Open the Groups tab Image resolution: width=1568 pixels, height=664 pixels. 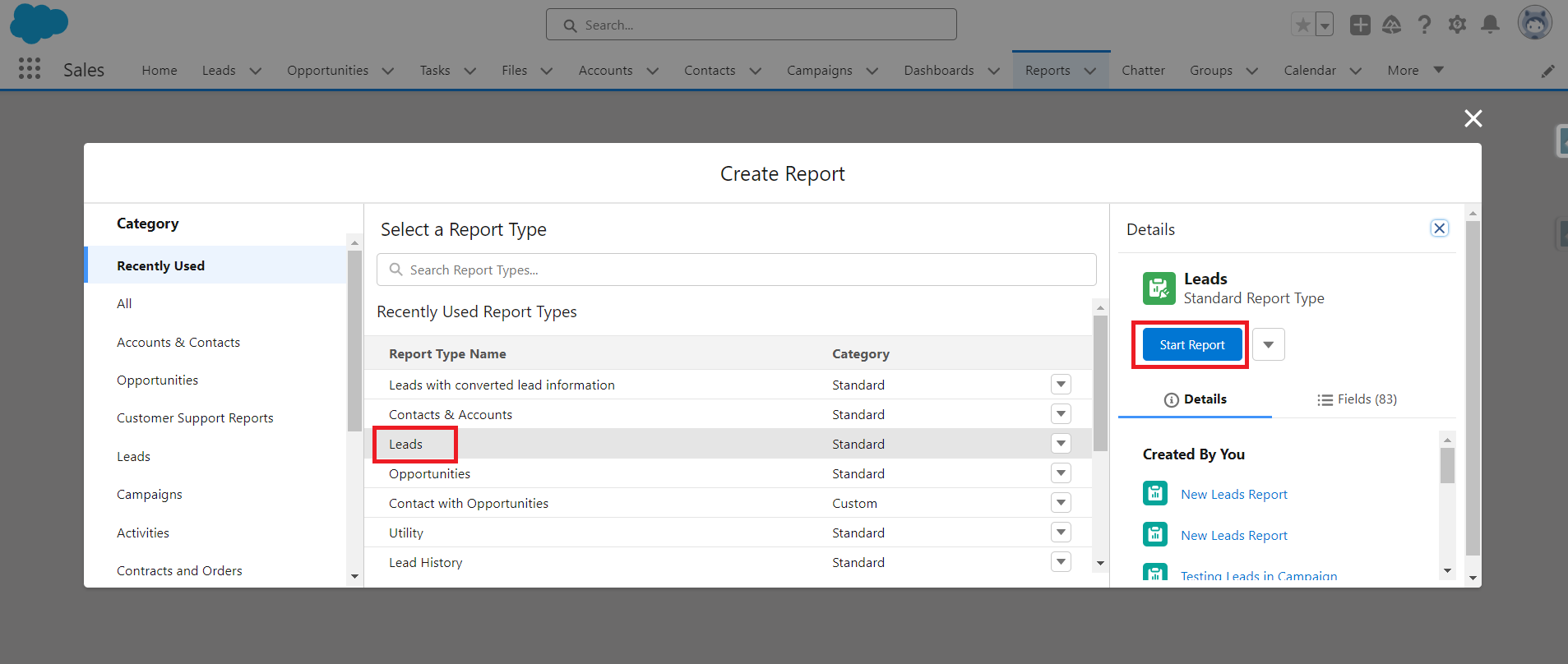1210,71
